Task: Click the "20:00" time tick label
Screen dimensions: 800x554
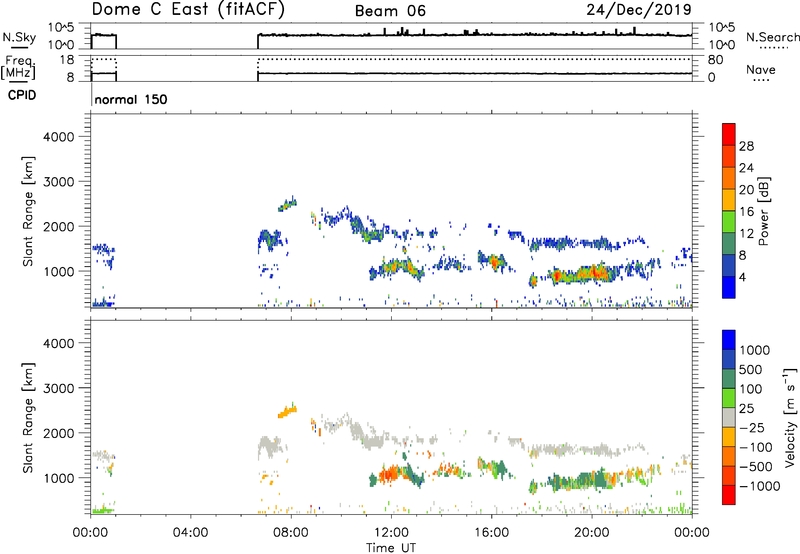Action: point(591,533)
